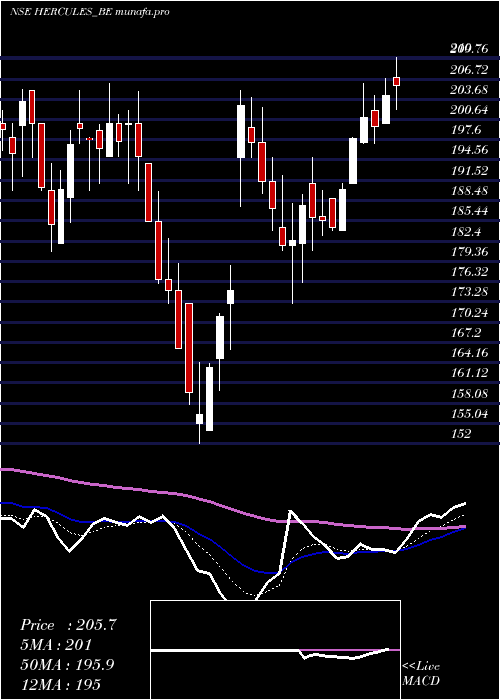
Task: Select the 176.32 axis label
Action: 469,271
